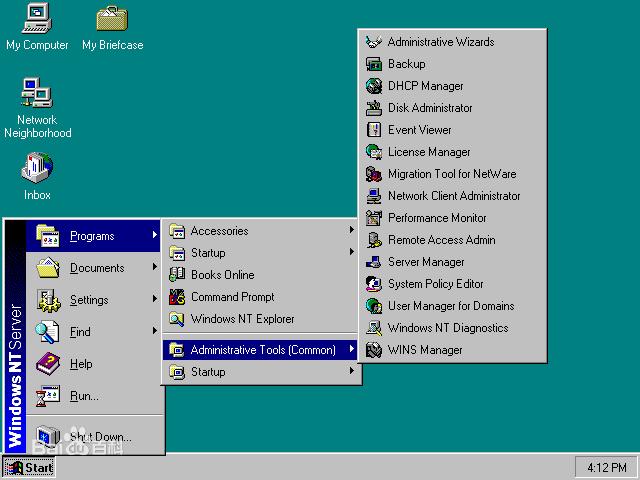This screenshot has width=640, height=480.
Task: Click the Server Manager icon
Action: (373, 262)
